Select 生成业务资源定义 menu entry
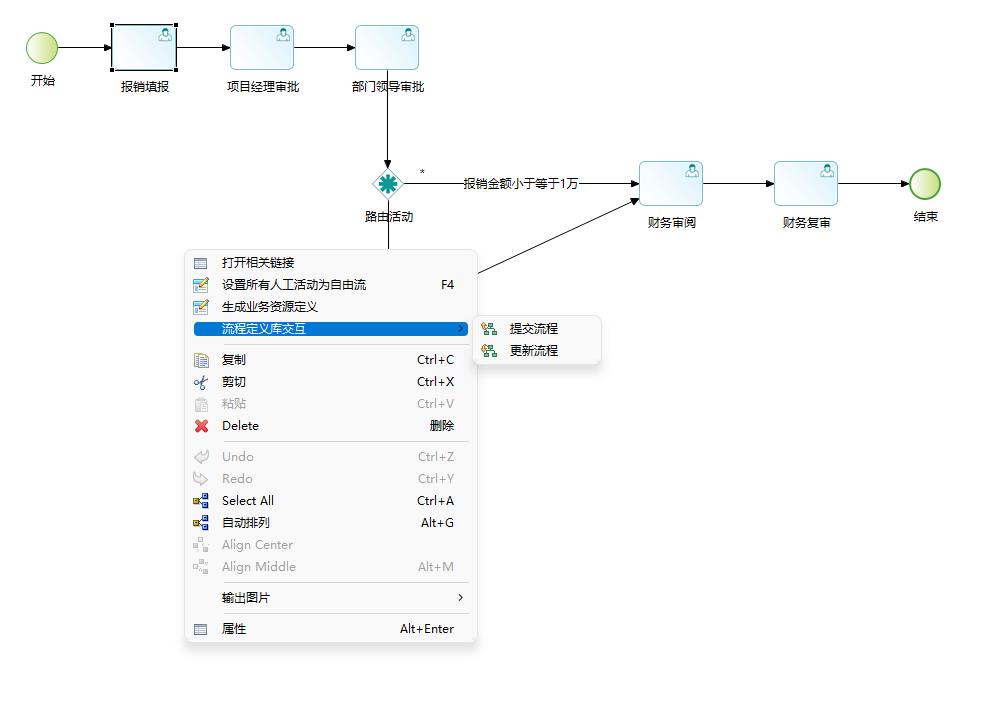983x702 pixels. (x=270, y=307)
